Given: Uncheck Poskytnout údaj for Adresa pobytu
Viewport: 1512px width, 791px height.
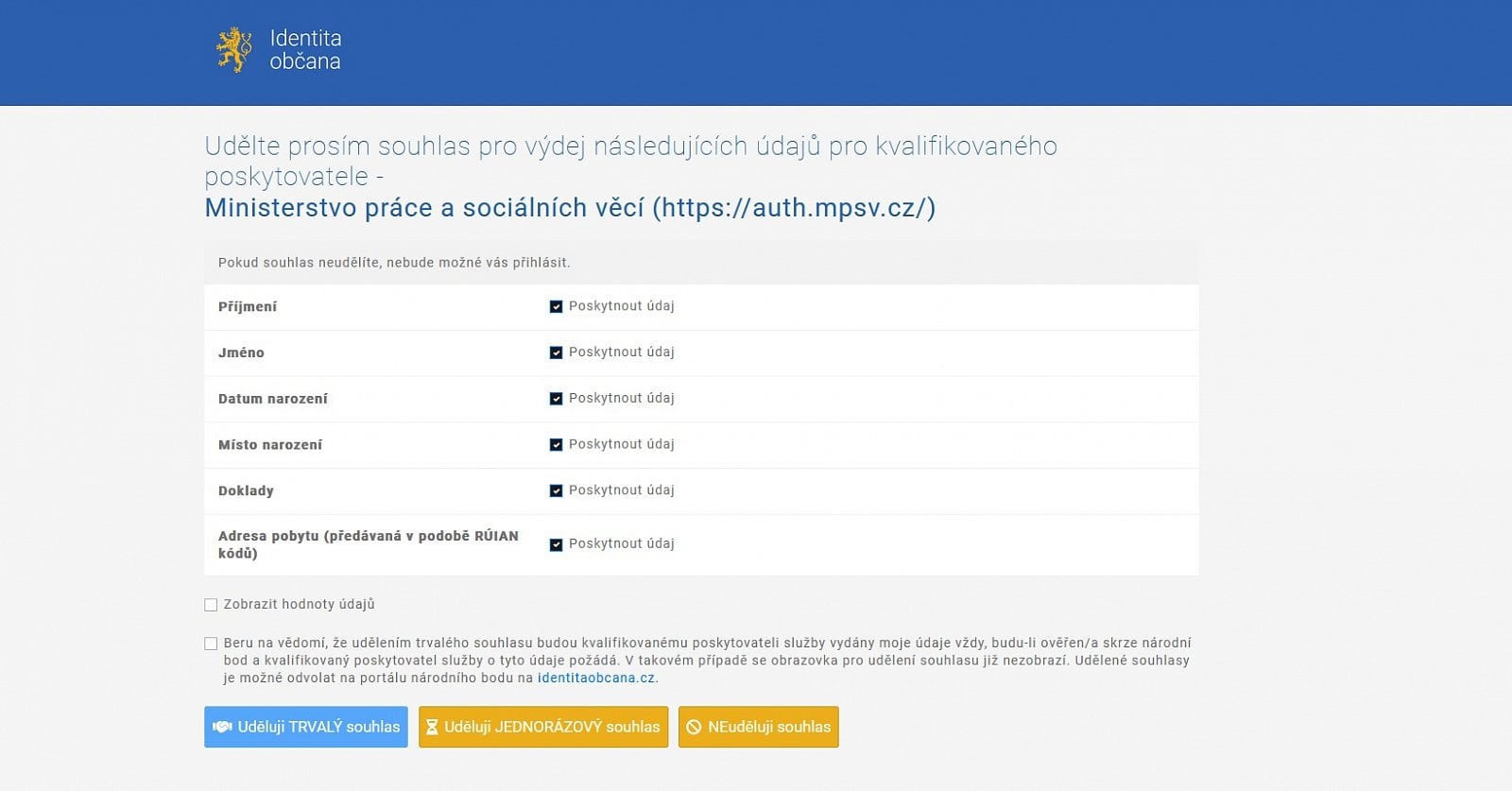Looking at the screenshot, I should (x=556, y=544).
